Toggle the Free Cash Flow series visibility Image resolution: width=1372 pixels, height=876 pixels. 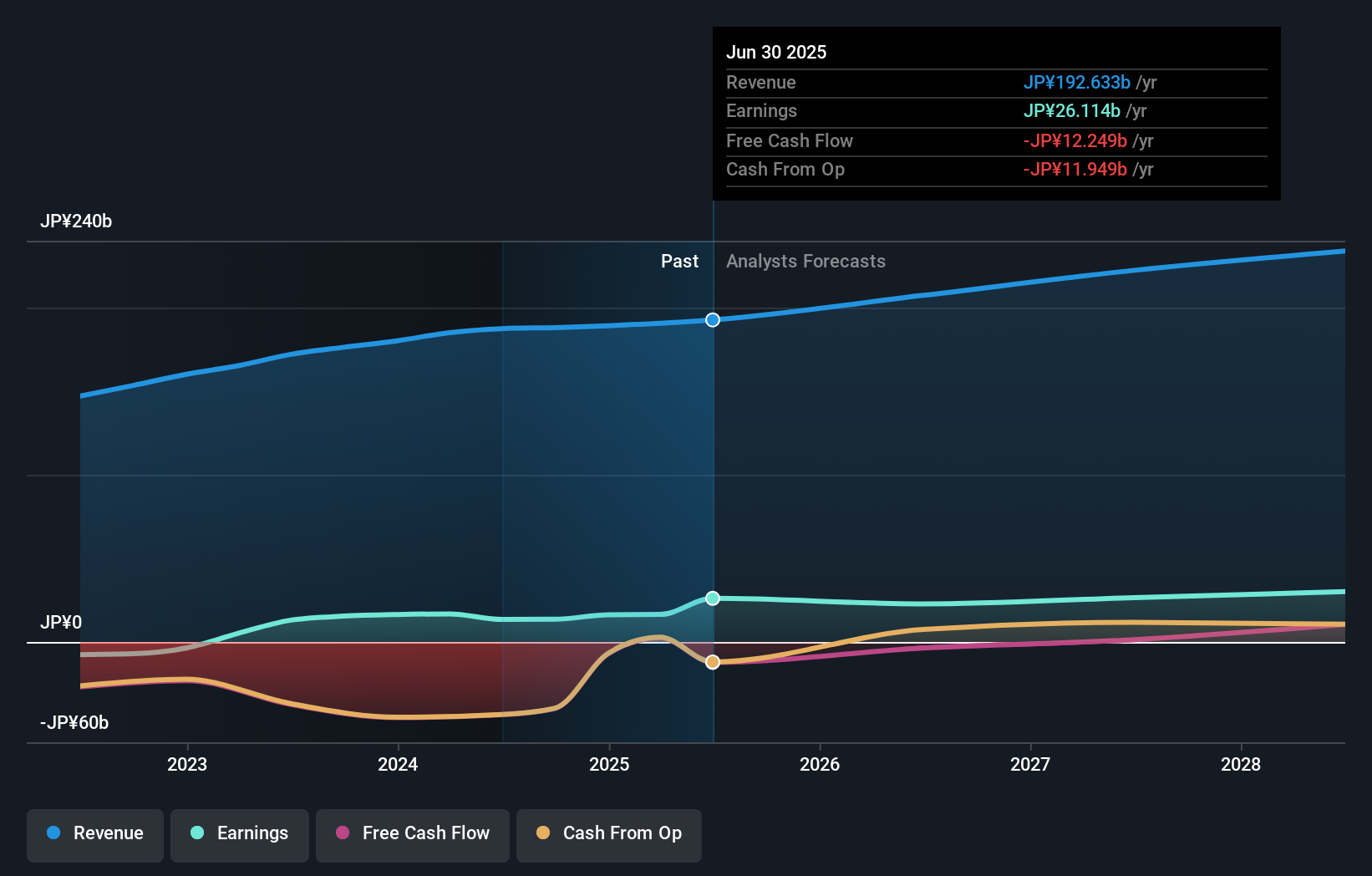(x=412, y=833)
